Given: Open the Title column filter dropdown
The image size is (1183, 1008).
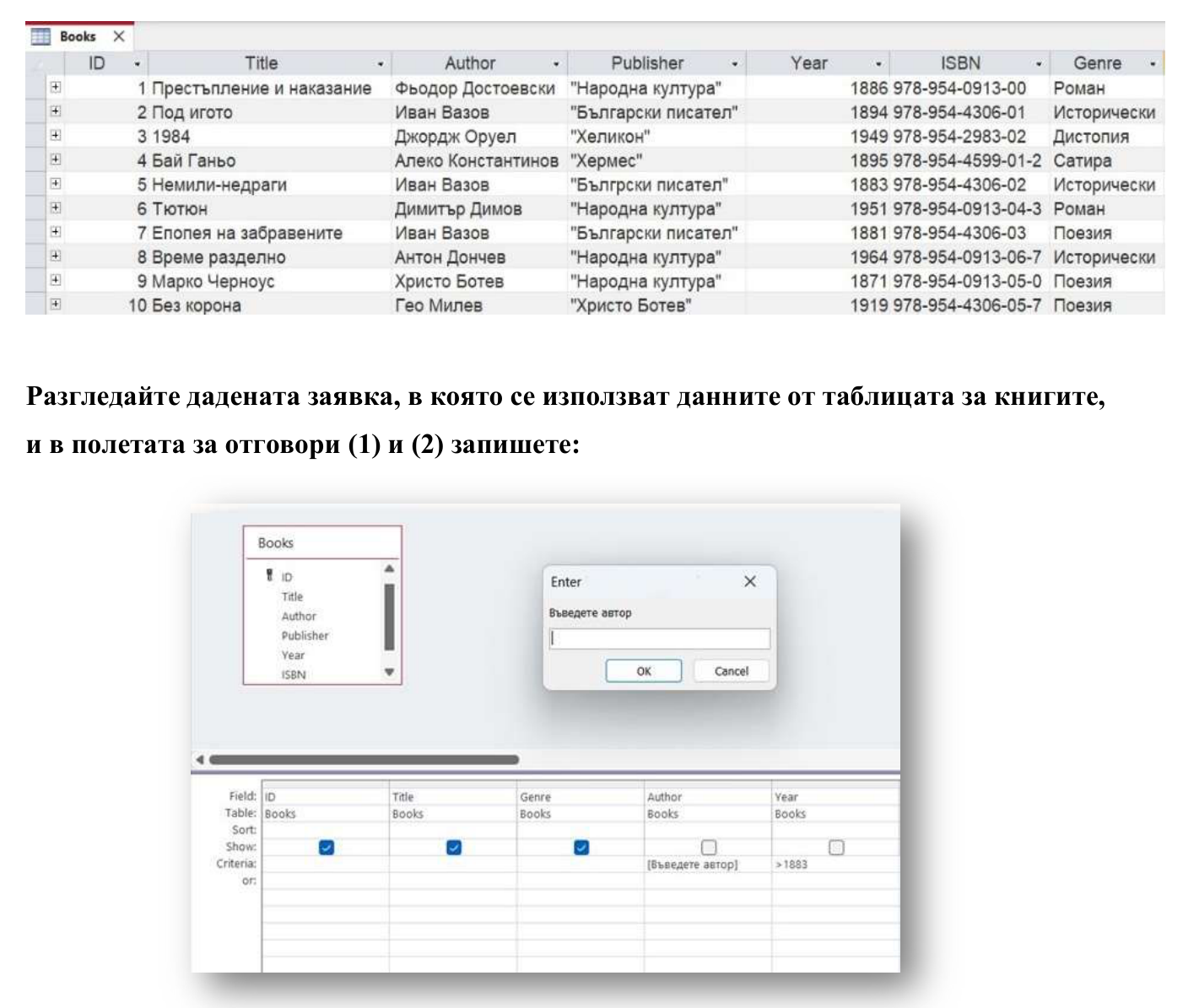Looking at the screenshot, I should point(381,64).
